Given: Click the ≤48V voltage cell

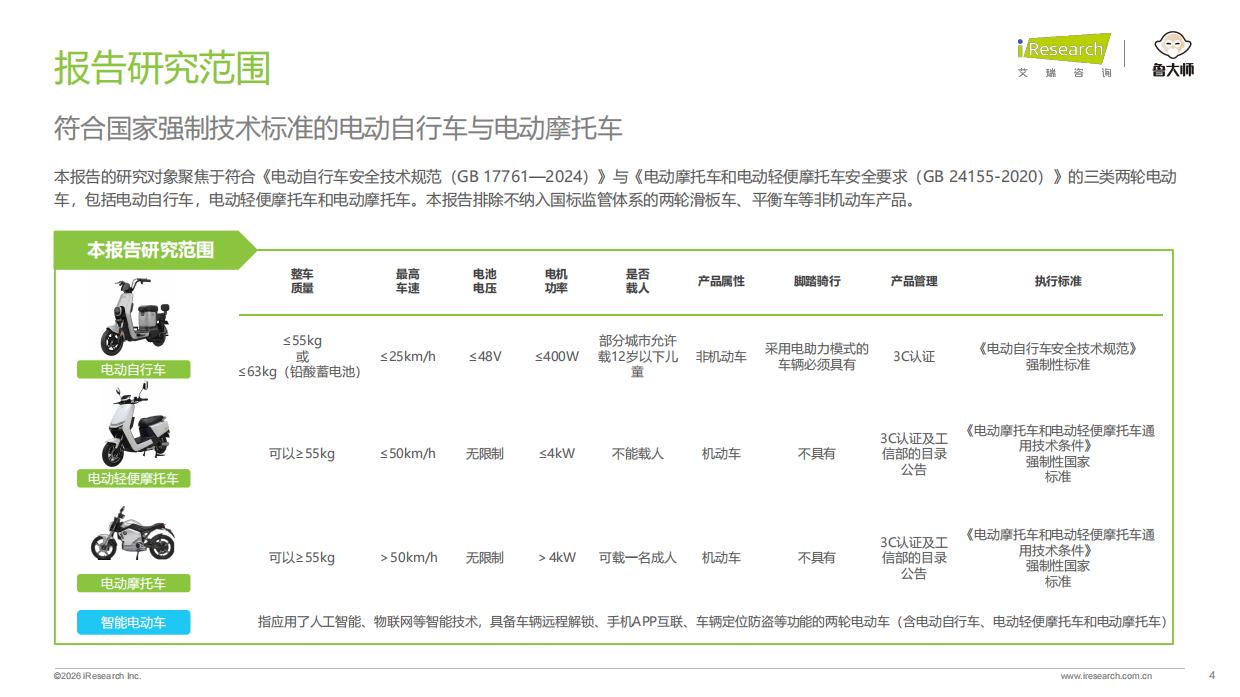Looking at the screenshot, I should click(485, 356).
